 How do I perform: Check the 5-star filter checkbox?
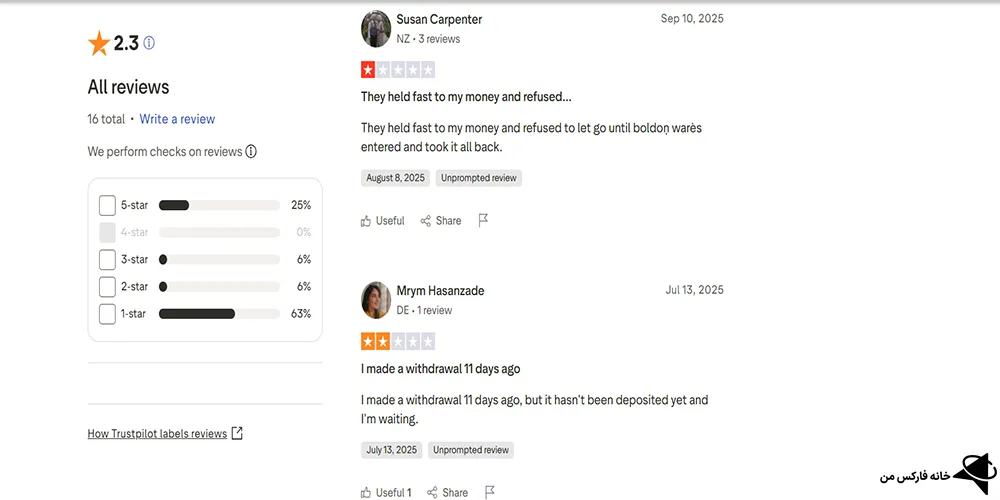point(108,205)
